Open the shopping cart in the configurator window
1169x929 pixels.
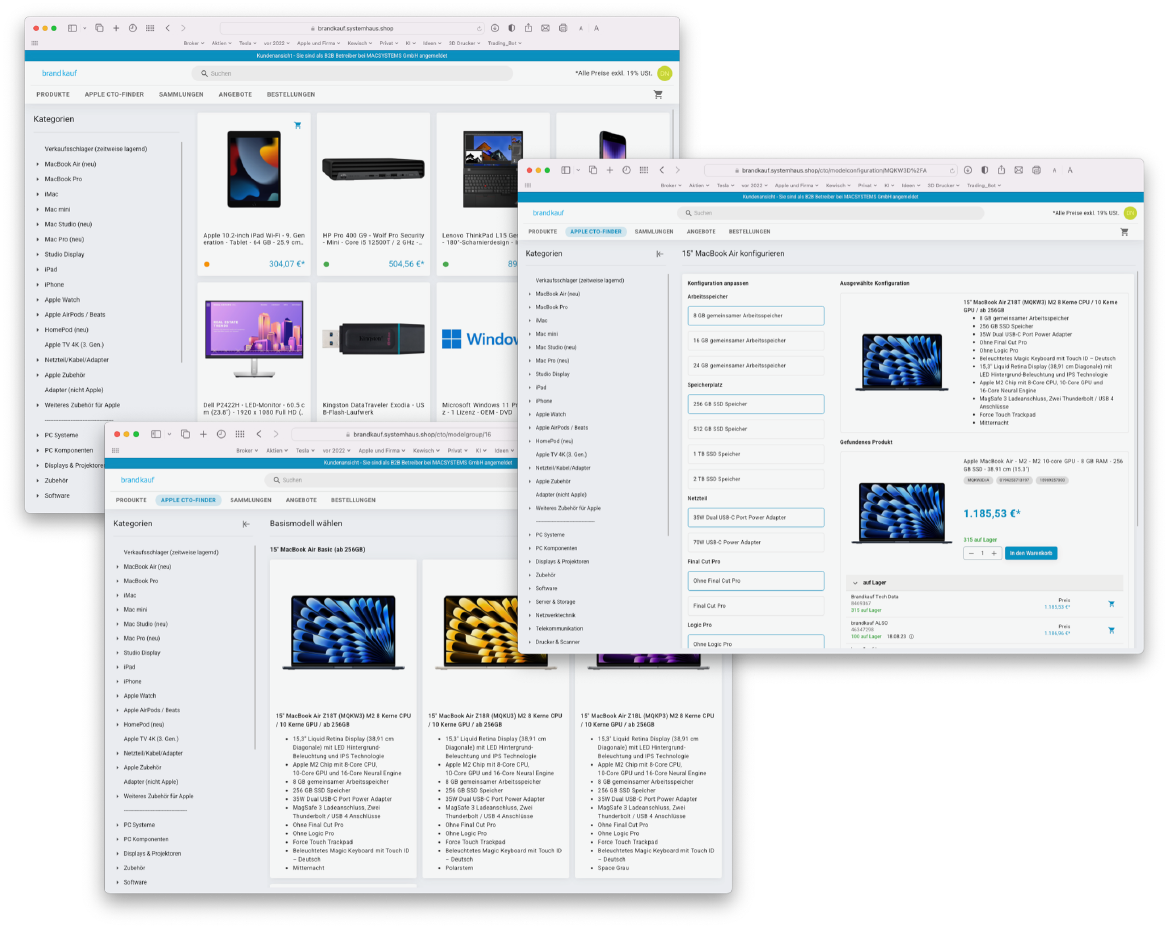[x=1124, y=232]
